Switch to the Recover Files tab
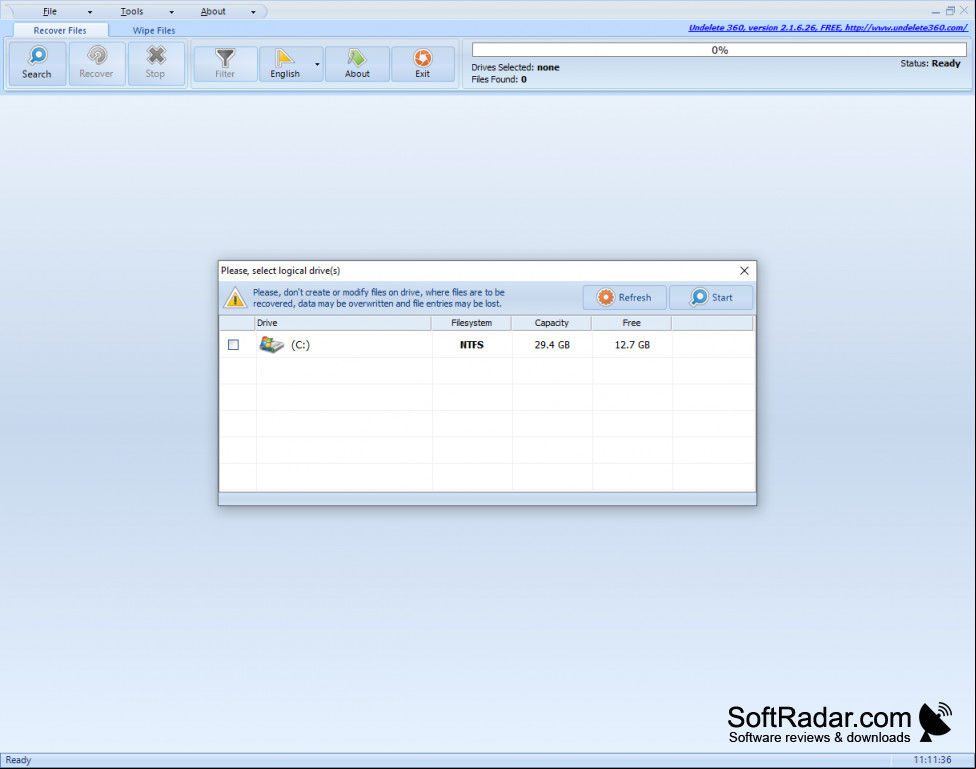The width and height of the screenshot is (976, 769). [60, 30]
